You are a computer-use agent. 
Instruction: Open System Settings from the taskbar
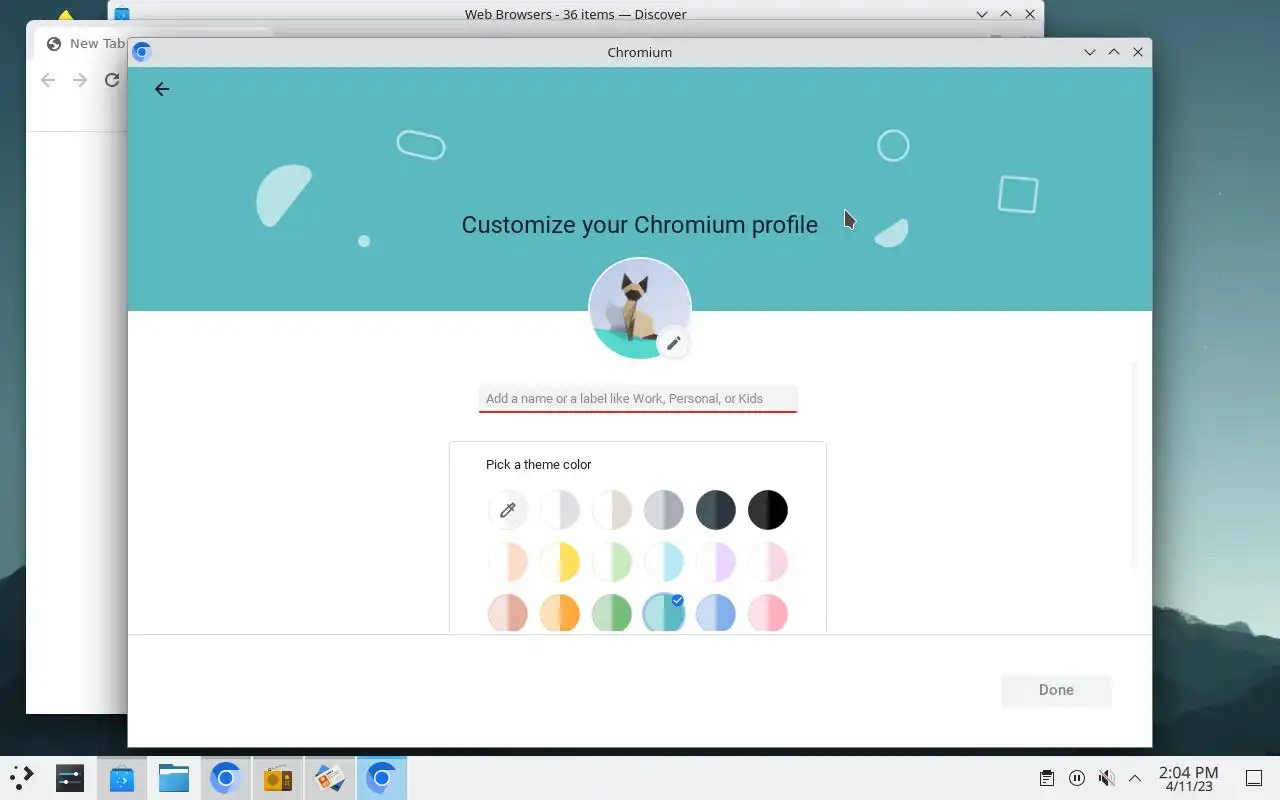click(x=70, y=777)
